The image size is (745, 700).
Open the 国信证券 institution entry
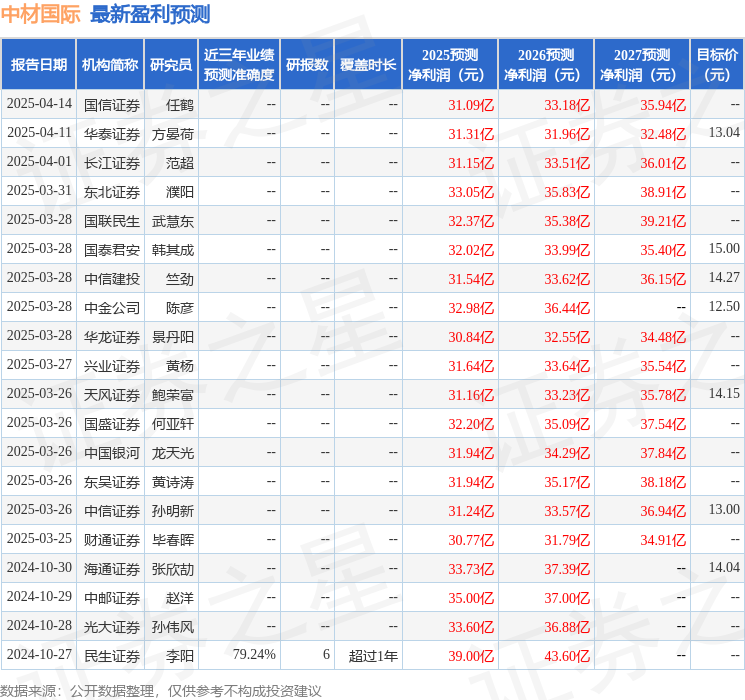tap(112, 104)
